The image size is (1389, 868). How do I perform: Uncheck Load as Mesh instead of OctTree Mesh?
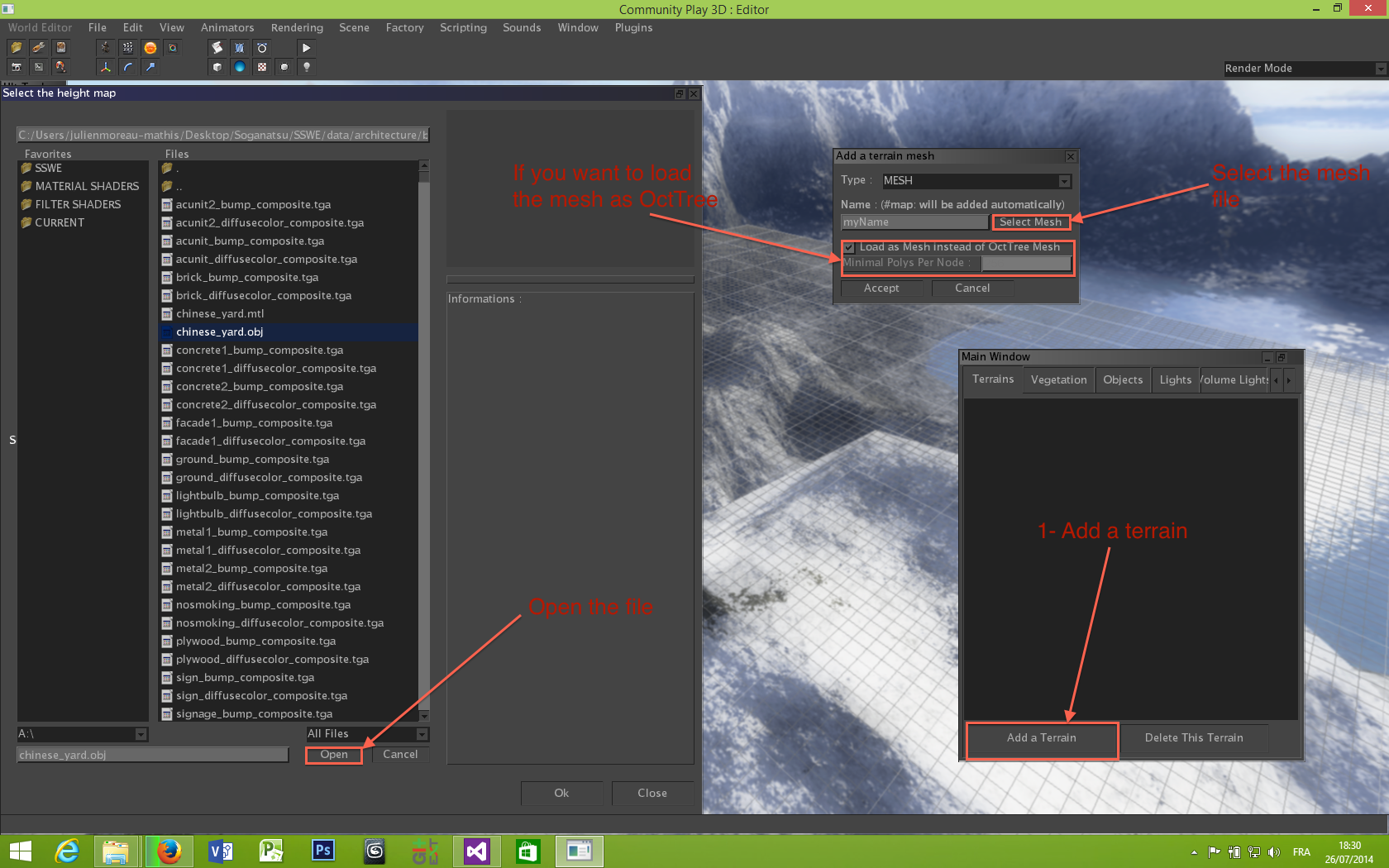[849, 247]
